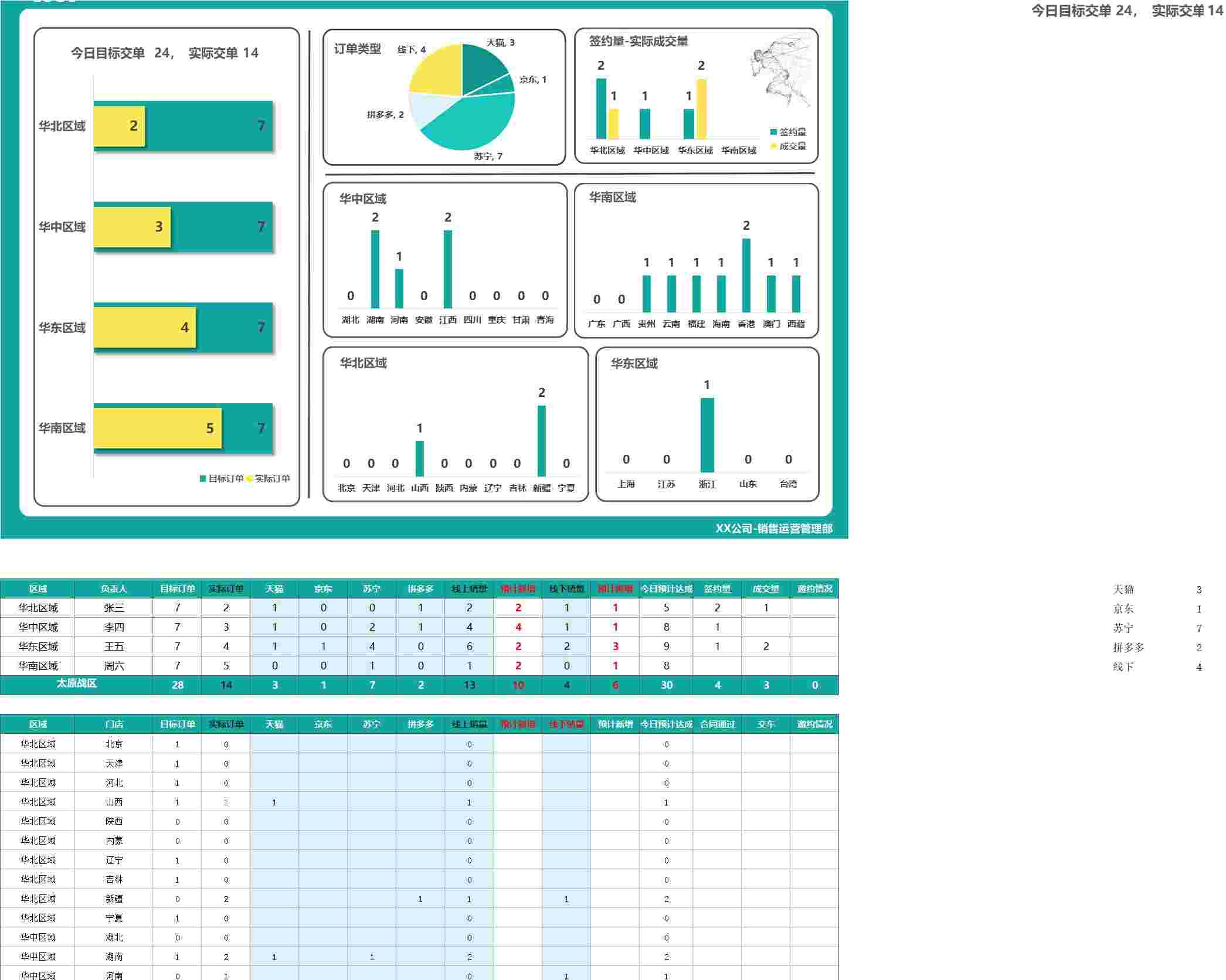Select the 门店 header in lower table
This screenshot has height=980, width=1226.
(x=114, y=724)
